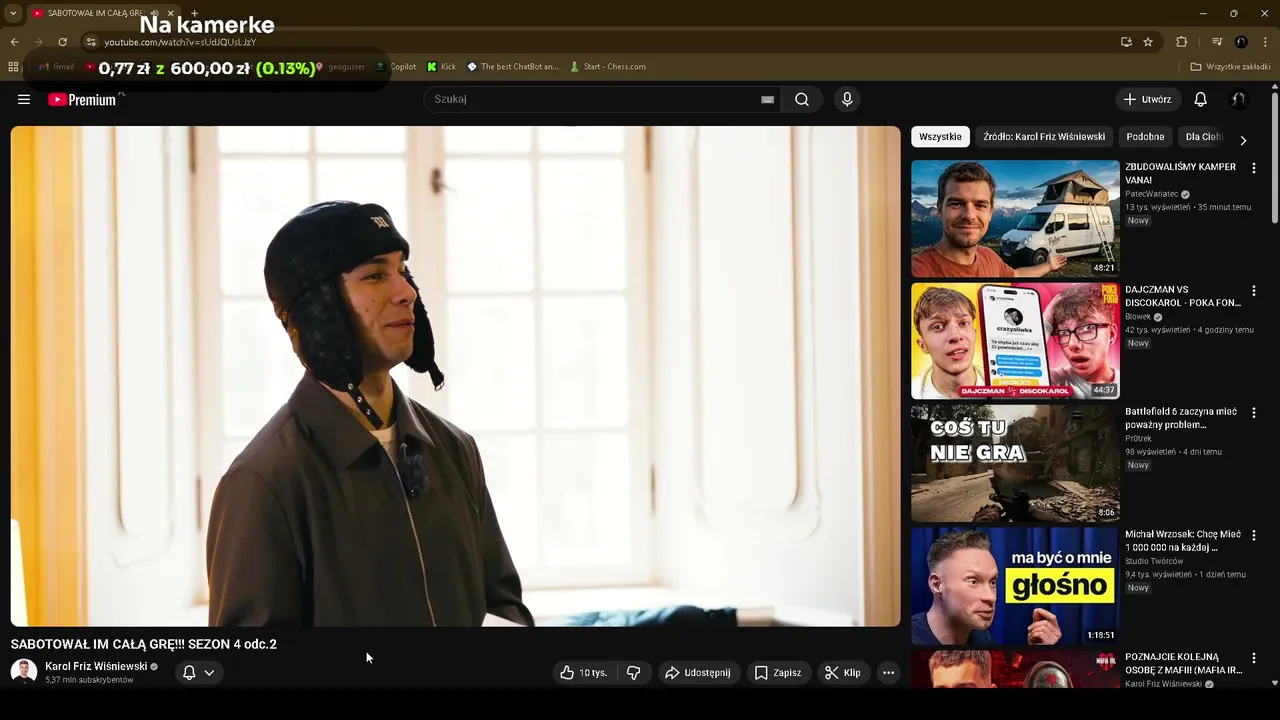
Task: Dislike the video with thumbs down
Action: [x=634, y=673]
